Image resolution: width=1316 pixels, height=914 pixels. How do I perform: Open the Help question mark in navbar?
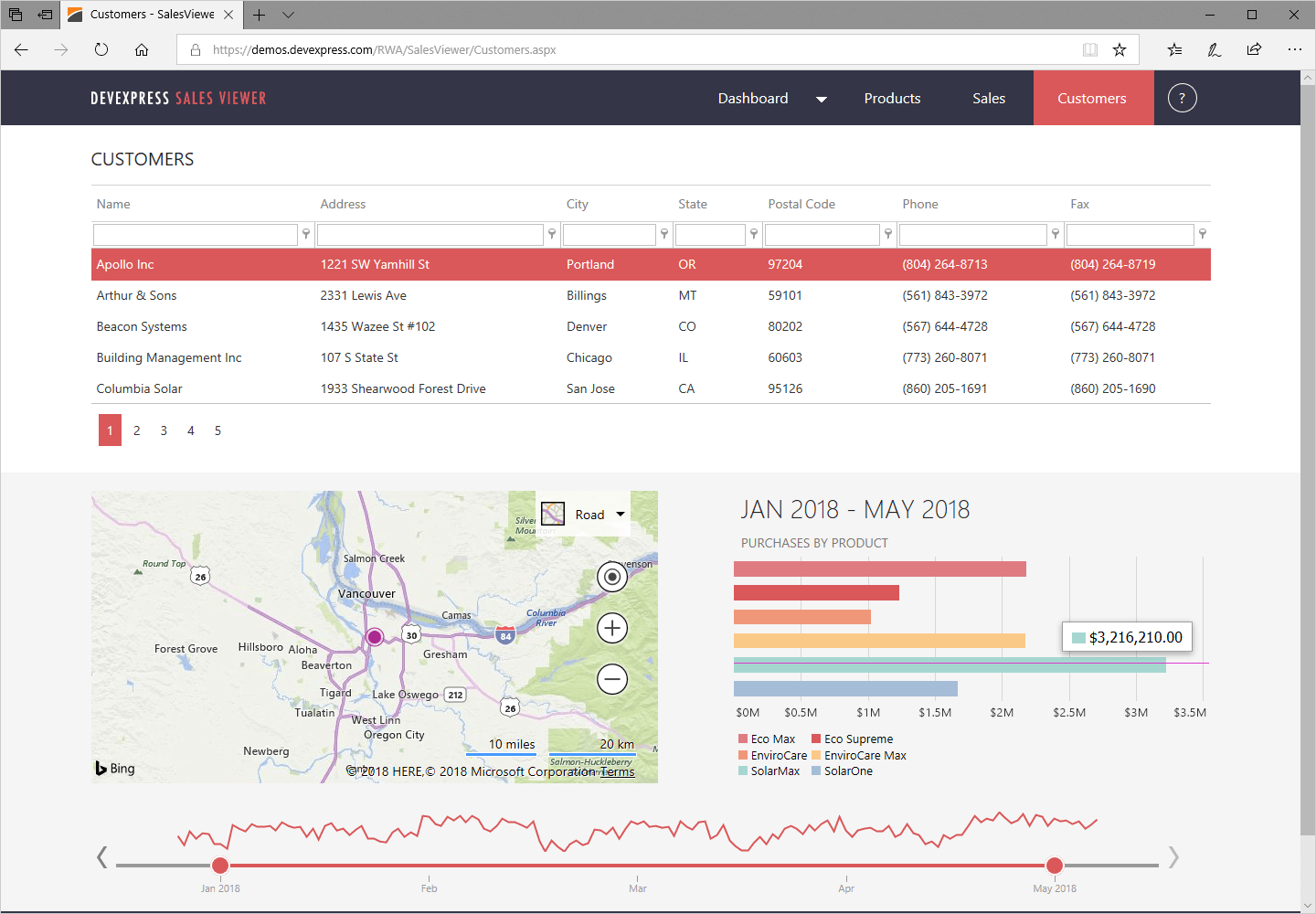1182,98
